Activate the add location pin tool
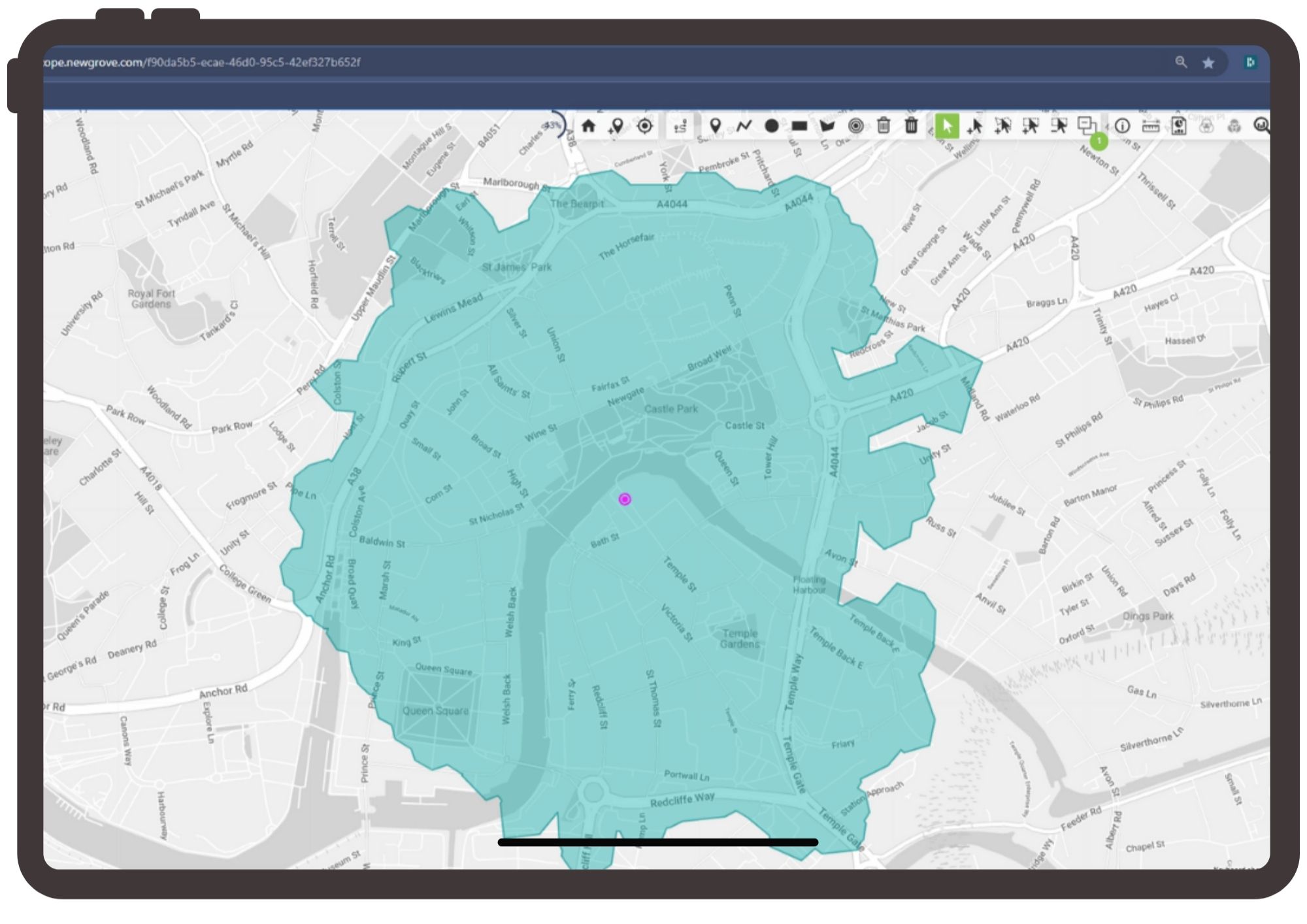The height and width of the screenshot is (924, 1307). coord(616,126)
